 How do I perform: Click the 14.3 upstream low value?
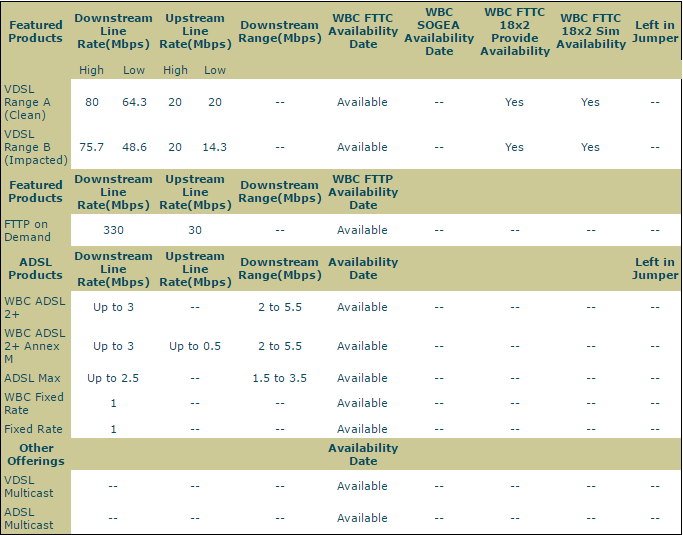point(214,147)
